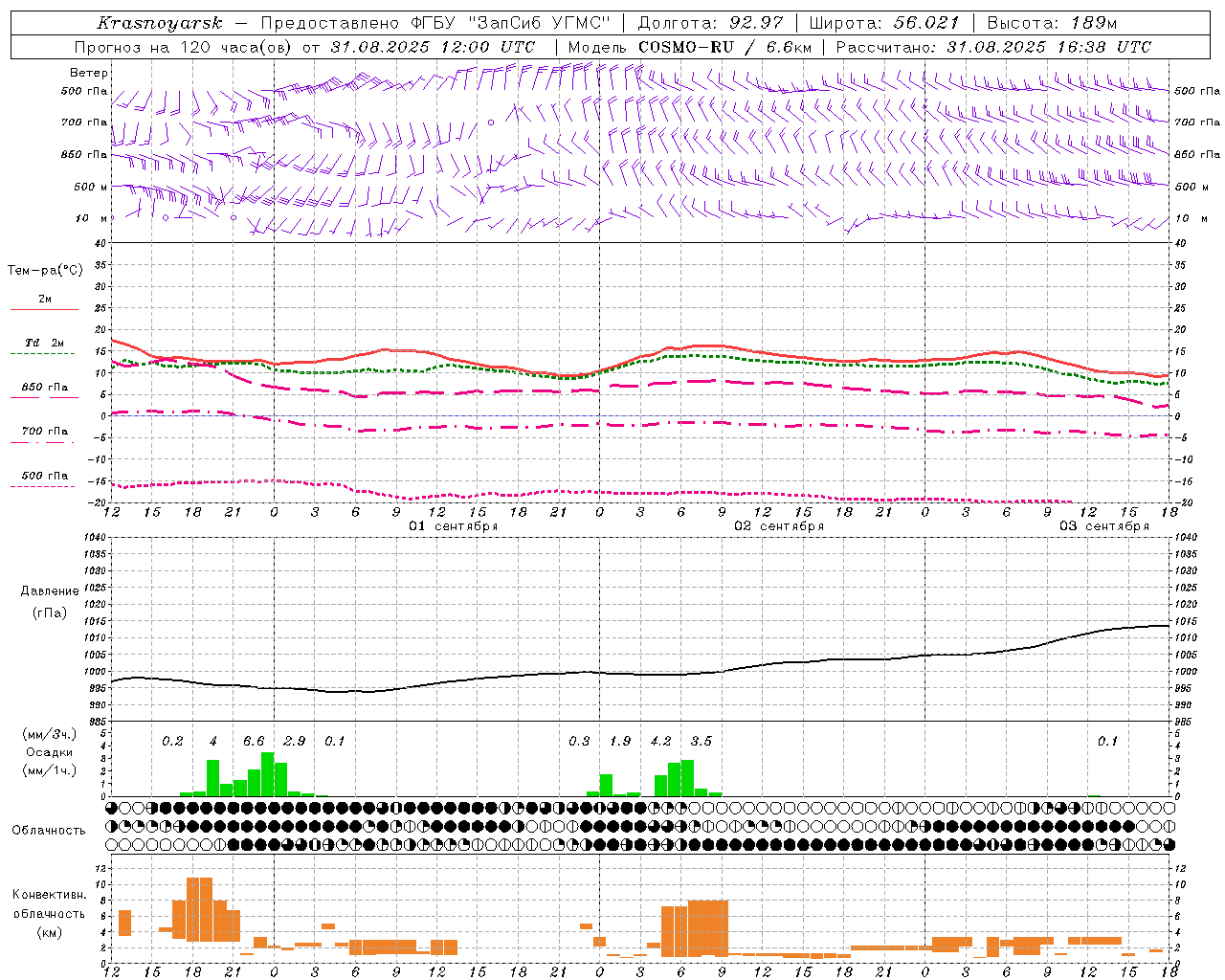Click precipitation value "4.2"
This screenshot has width=1225, height=980.
(x=660, y=742)
